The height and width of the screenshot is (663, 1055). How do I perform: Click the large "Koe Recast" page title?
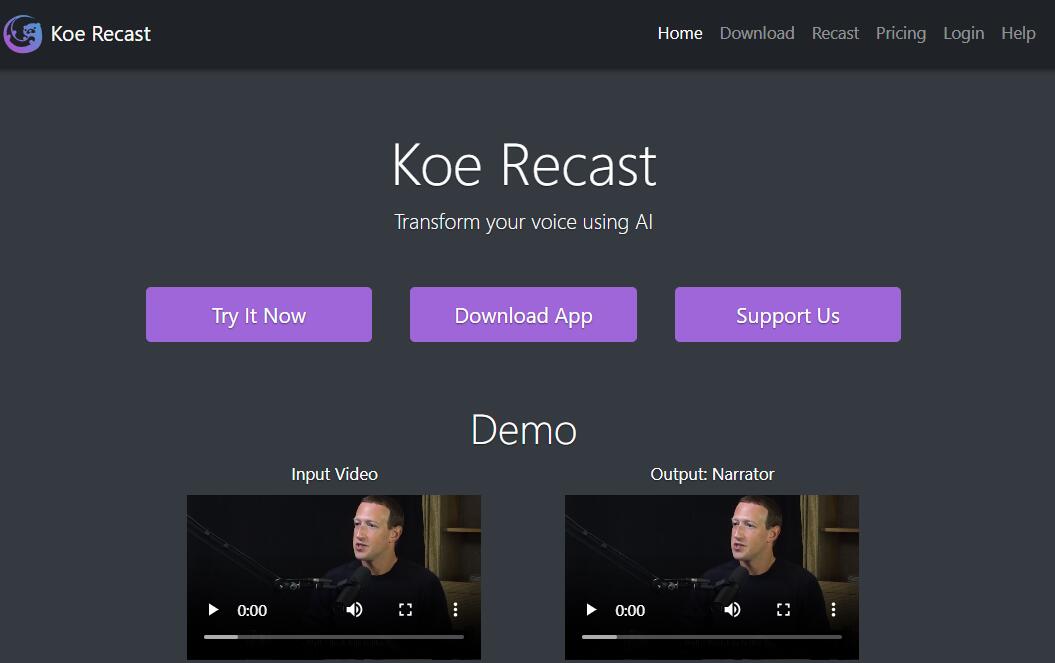[x=523, y=165]
